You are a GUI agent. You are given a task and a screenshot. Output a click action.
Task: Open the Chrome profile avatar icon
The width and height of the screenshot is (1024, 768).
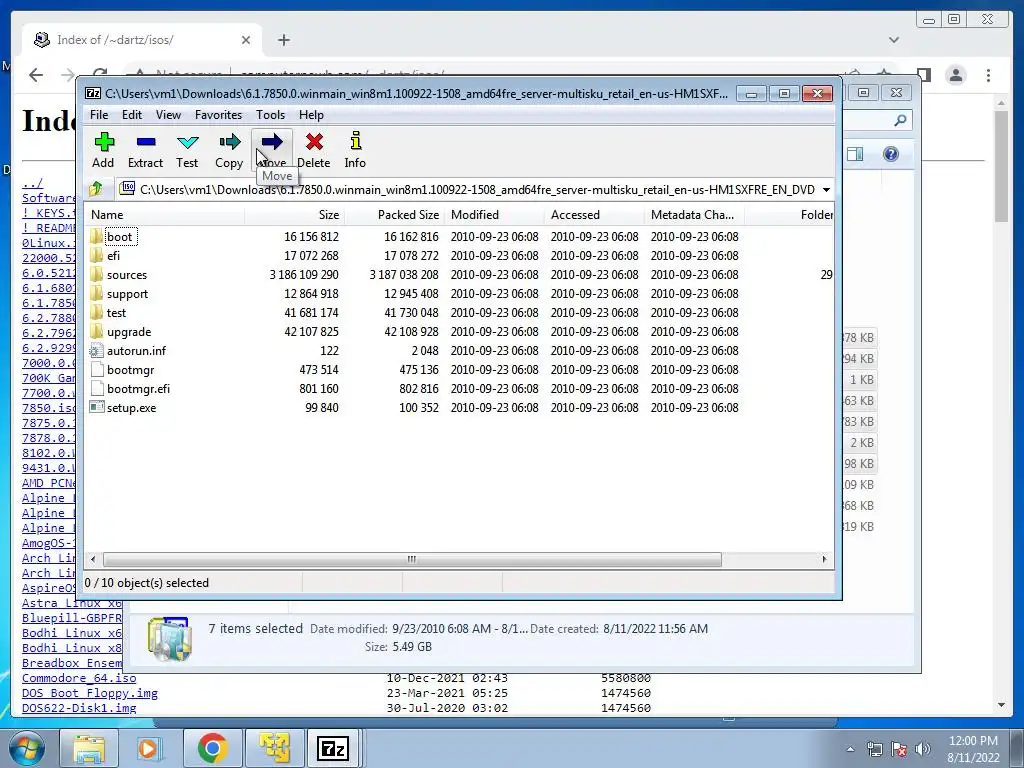coord(956,75)
